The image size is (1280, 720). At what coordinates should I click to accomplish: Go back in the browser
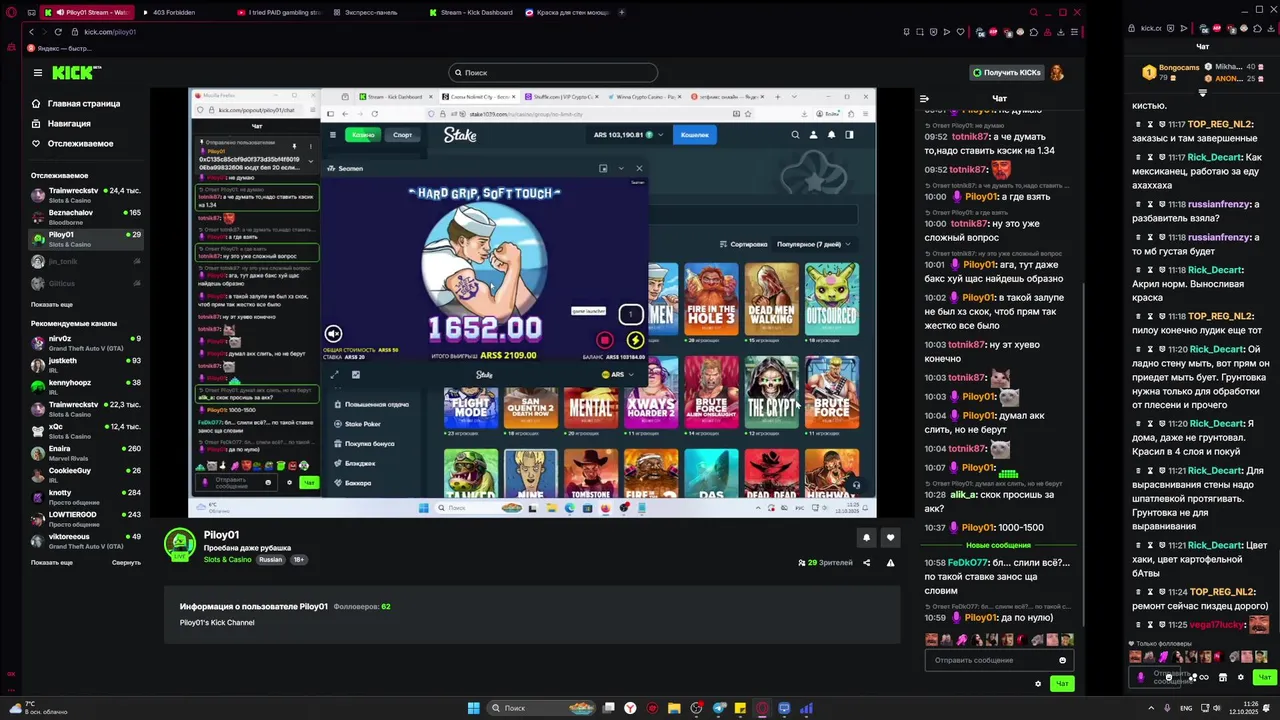[x=31, y=32]
